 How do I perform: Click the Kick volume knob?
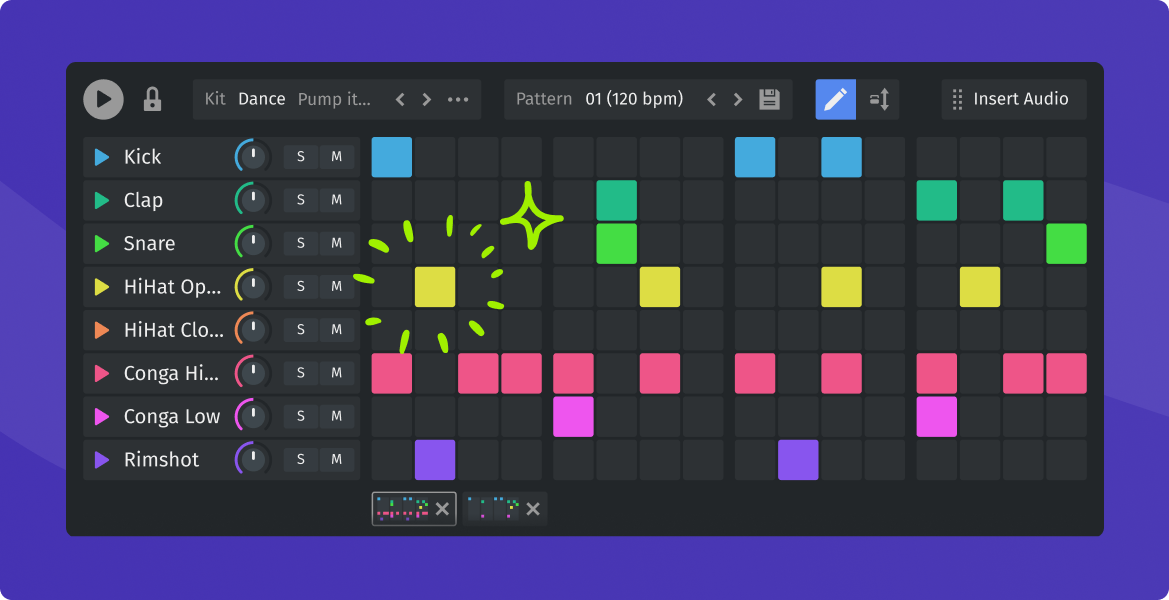tap(253, 157)
